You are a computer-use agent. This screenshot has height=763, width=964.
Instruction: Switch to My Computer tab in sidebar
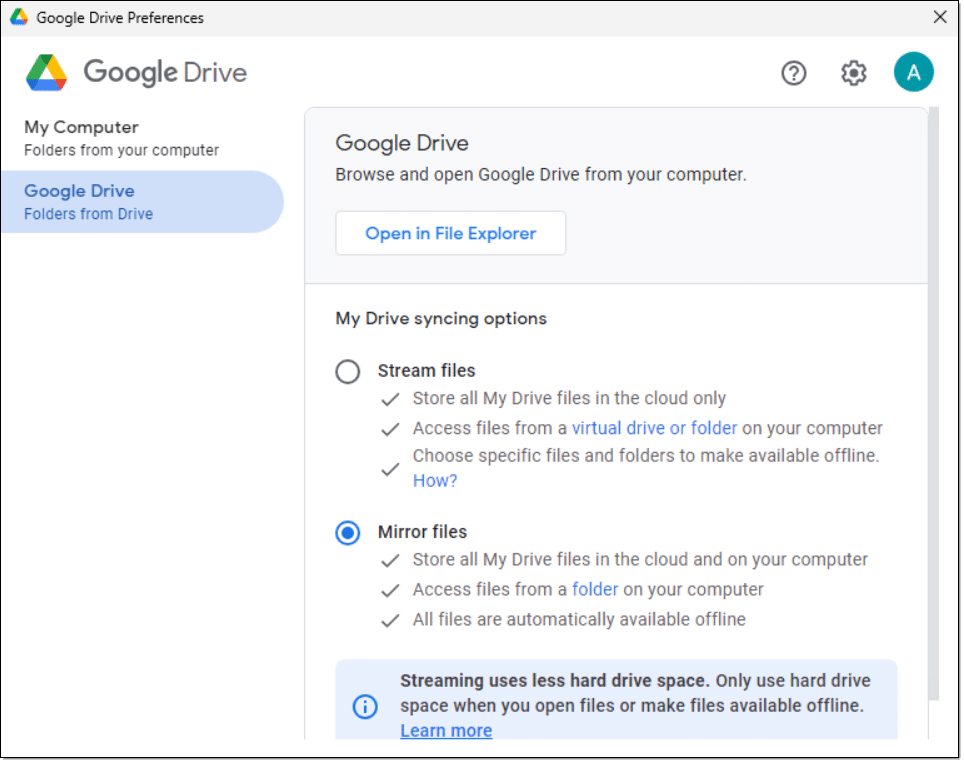pyautogui.click(x=120, y=138)
